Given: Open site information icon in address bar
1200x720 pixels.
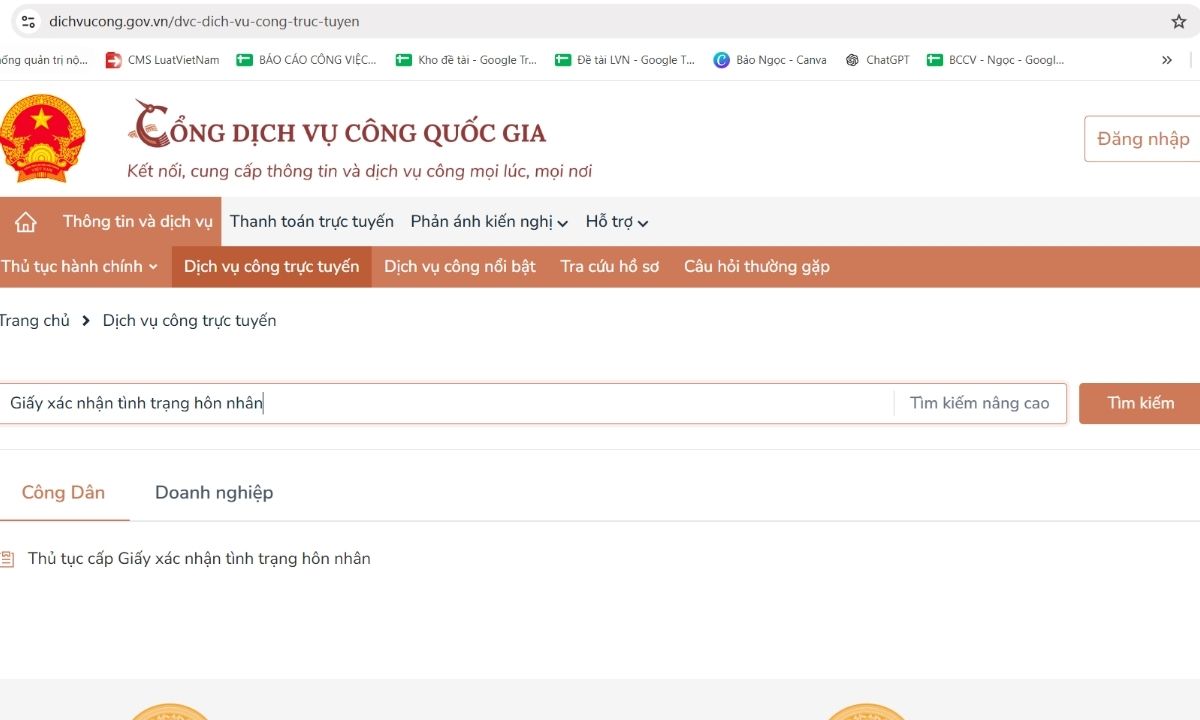Looking at the screenshot, I should [x=28, y=21].
